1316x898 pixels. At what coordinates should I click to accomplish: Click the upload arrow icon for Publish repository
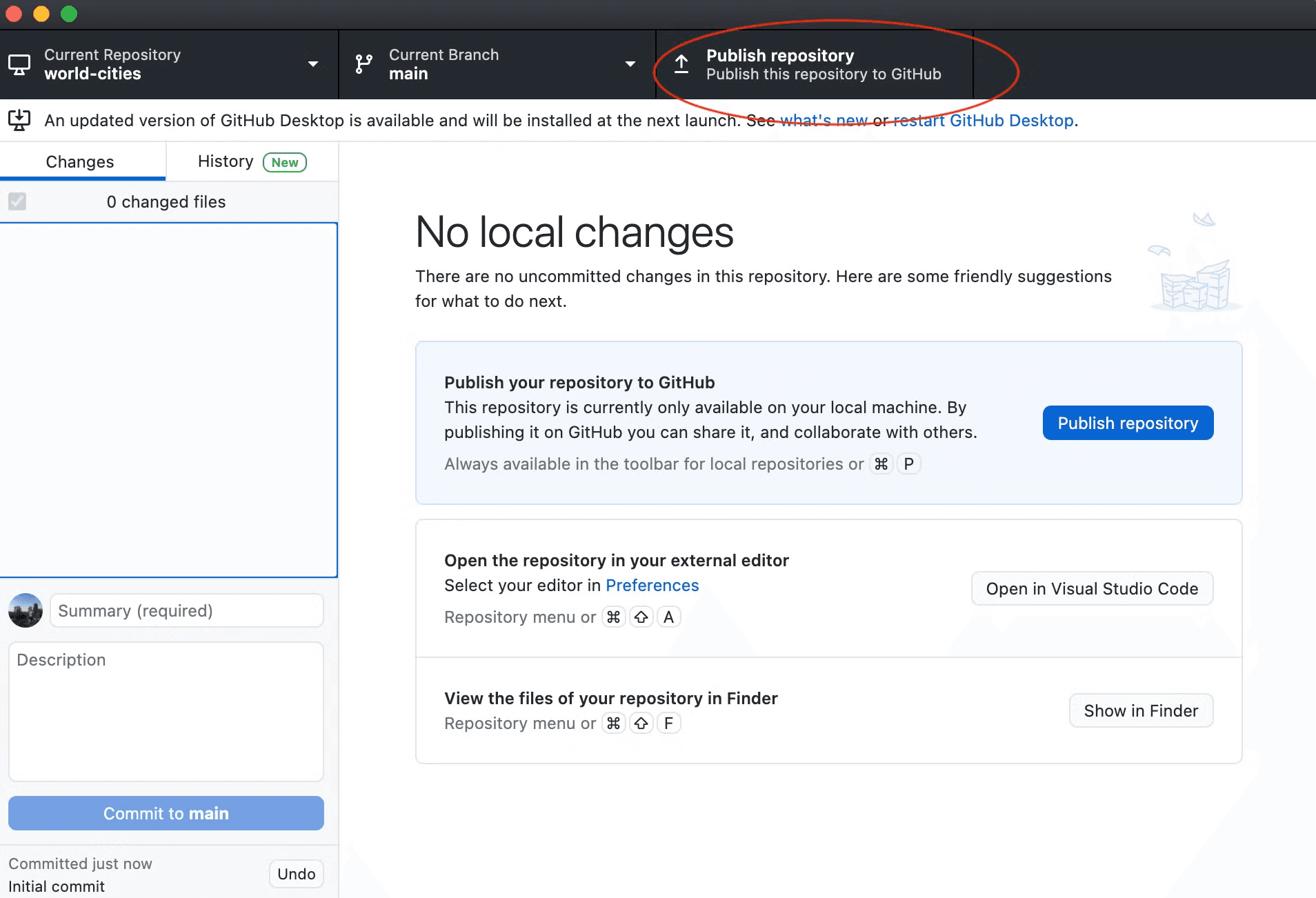(681, 63)
